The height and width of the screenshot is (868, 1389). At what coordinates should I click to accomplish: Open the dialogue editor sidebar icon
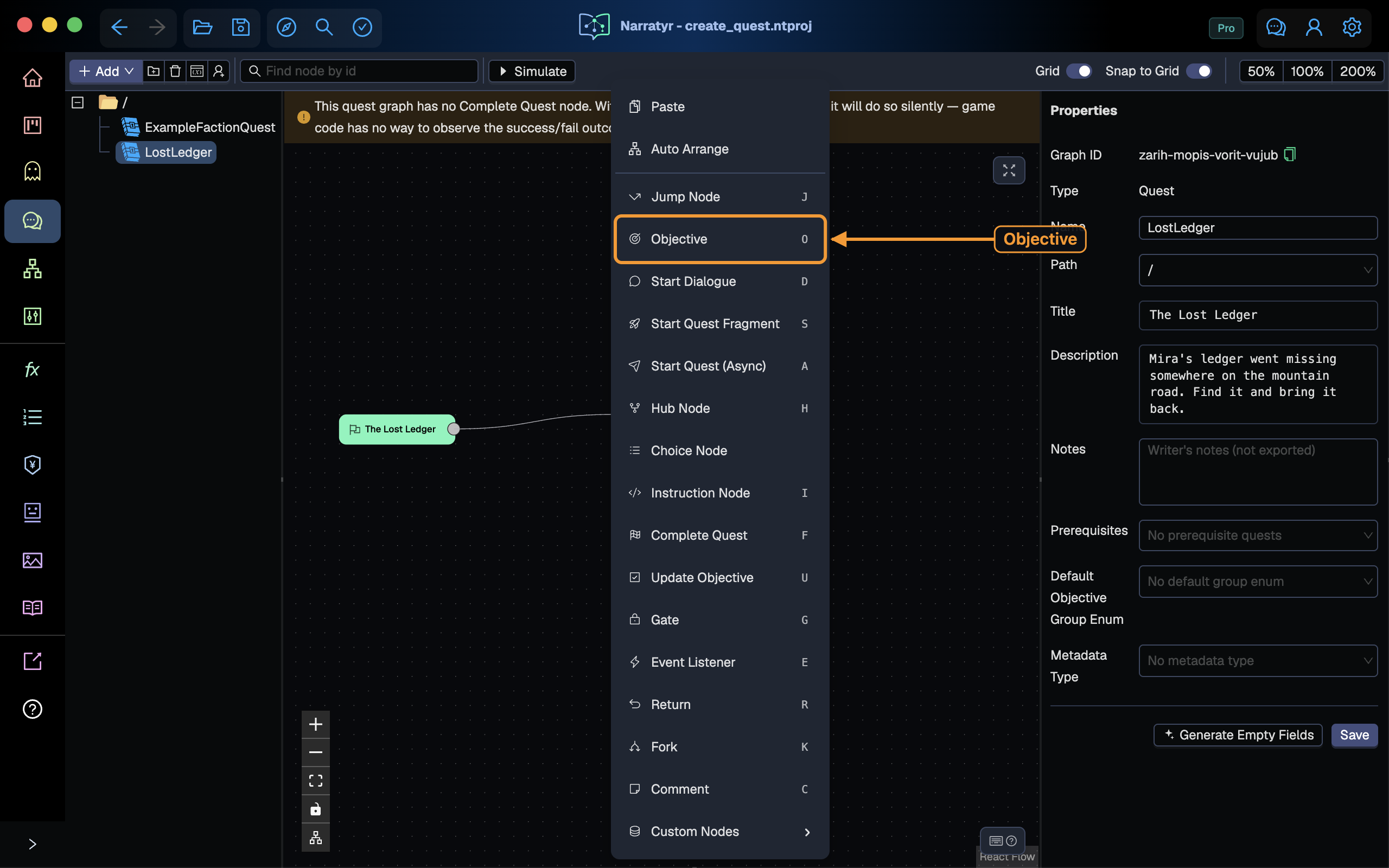point(32,221)
